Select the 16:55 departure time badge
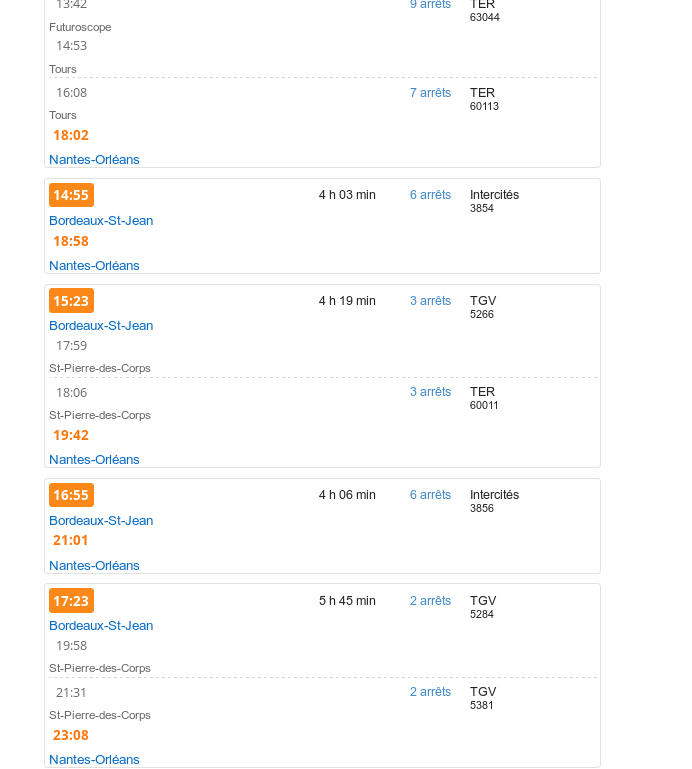The height and width of the screenshot is (769, 692). 71,495
